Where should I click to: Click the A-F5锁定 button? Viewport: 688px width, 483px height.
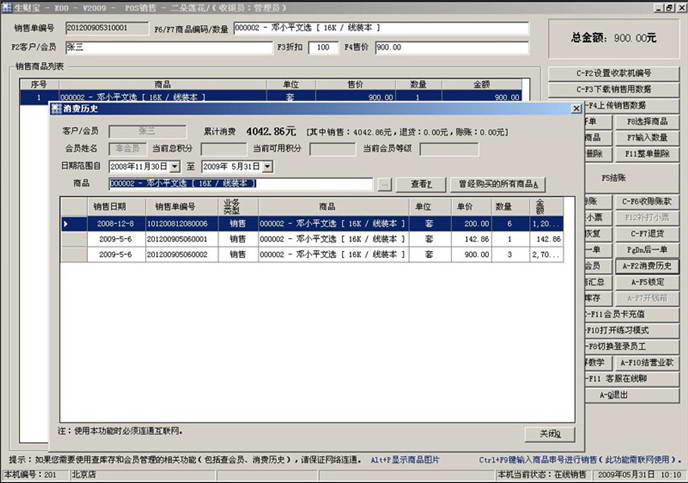point(647,282)
